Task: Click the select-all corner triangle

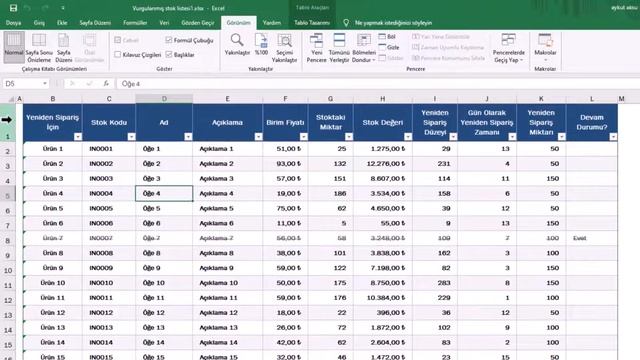Action: pos(11,99)
